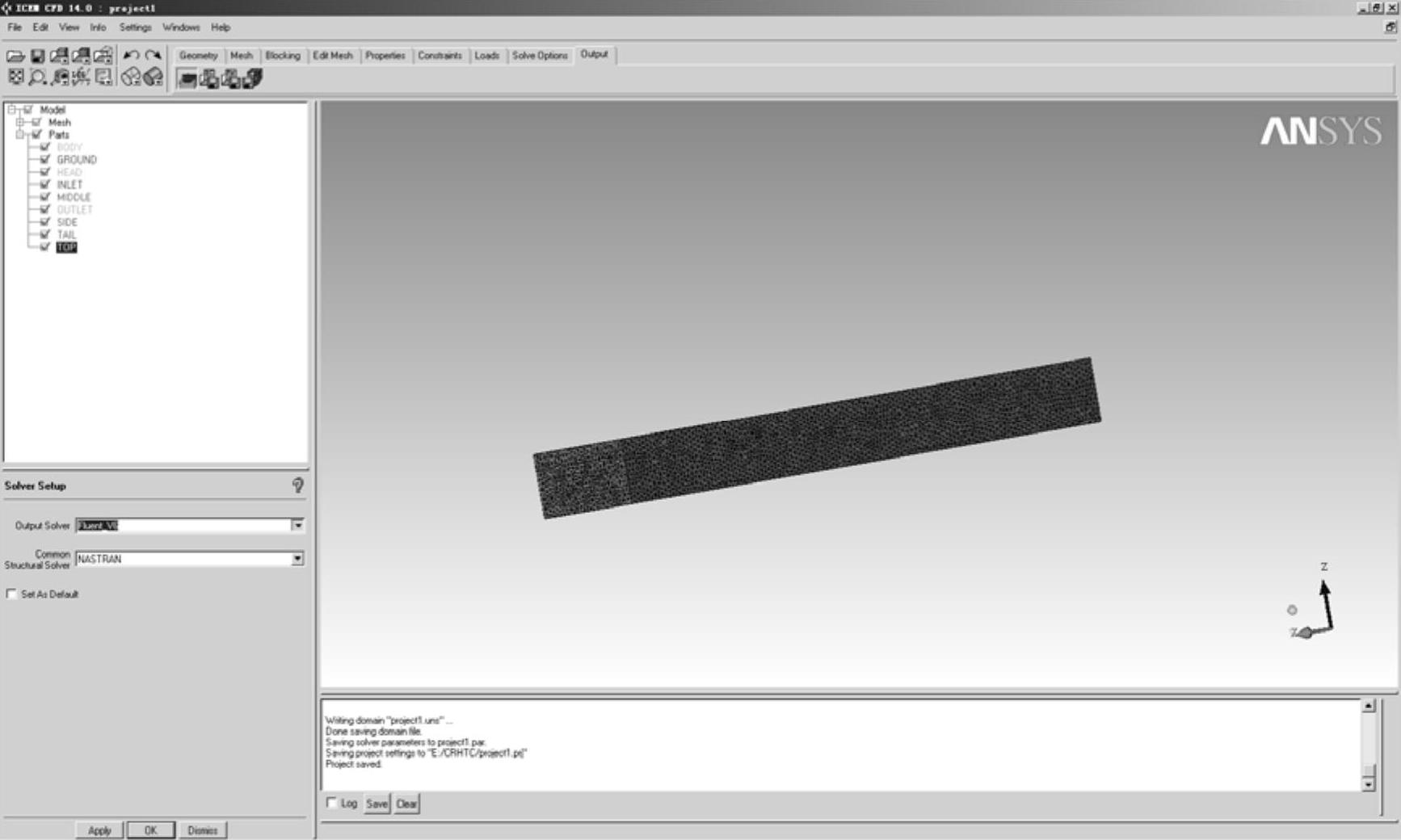1401x840 pixels.
Task: Switch to the Properties tab
Action: [x=385, y=56]
